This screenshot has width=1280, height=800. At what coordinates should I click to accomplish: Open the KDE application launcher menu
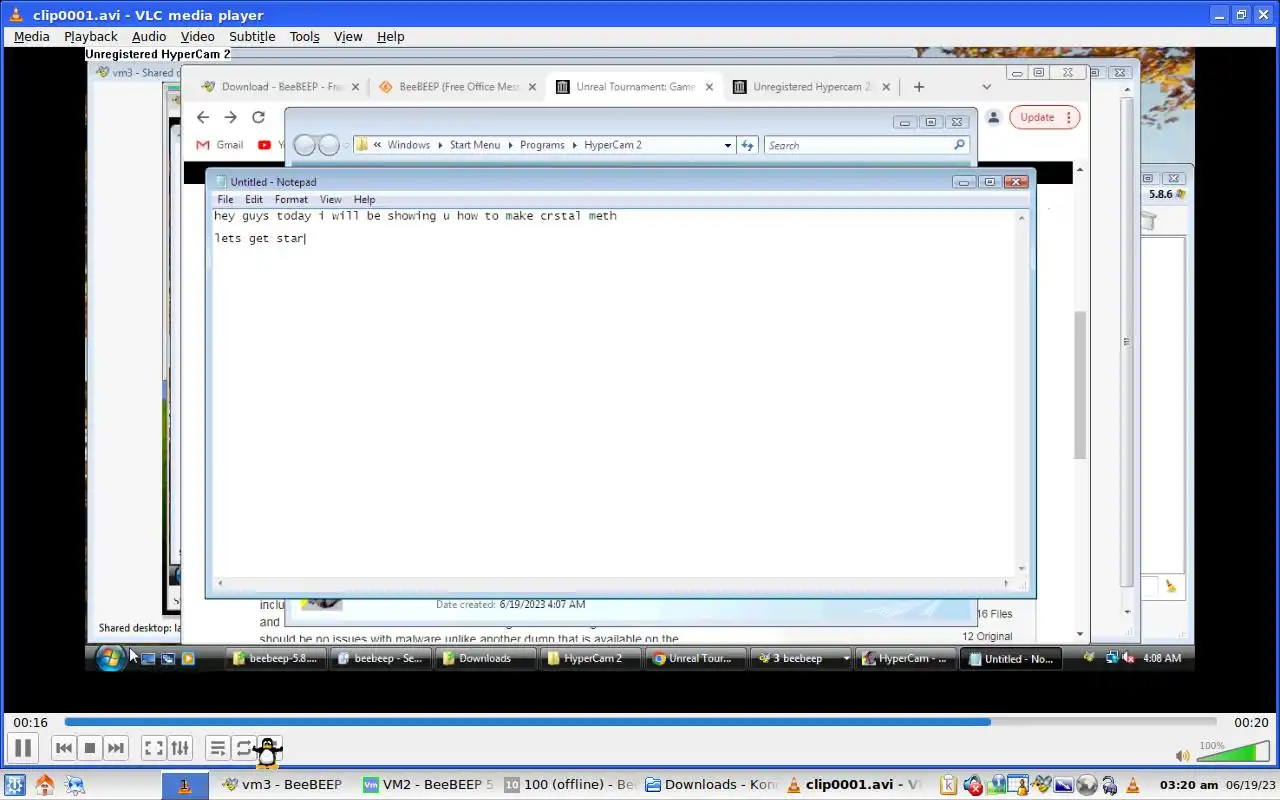pos(14,785)
